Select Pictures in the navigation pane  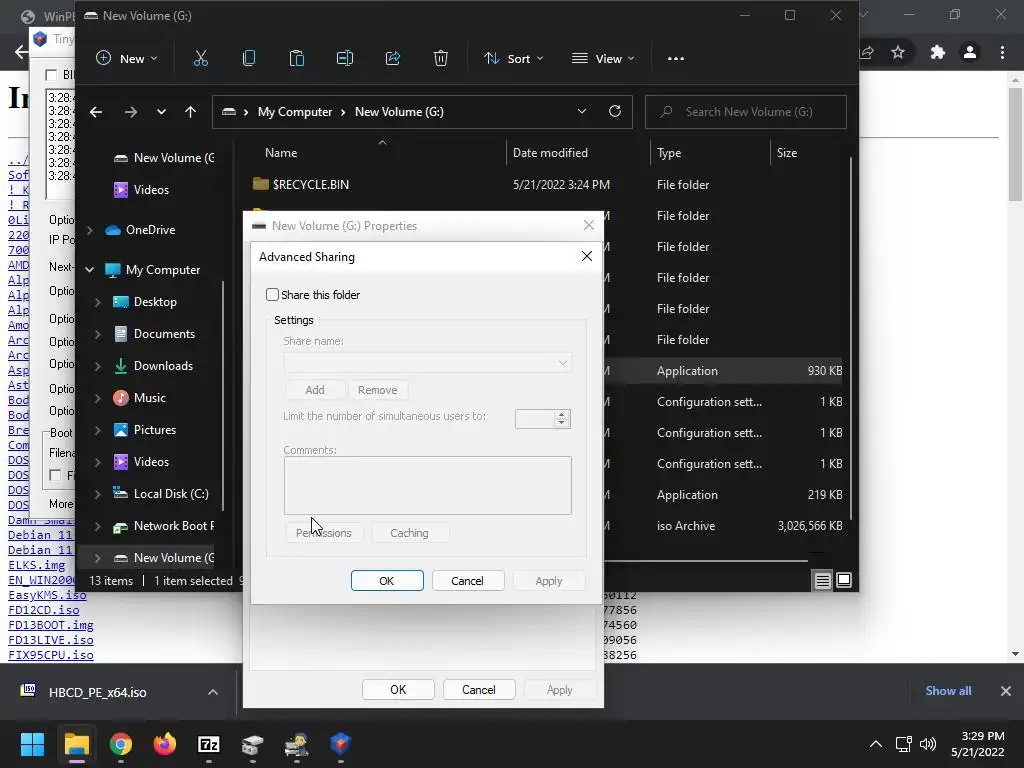(x=155, y=430)
